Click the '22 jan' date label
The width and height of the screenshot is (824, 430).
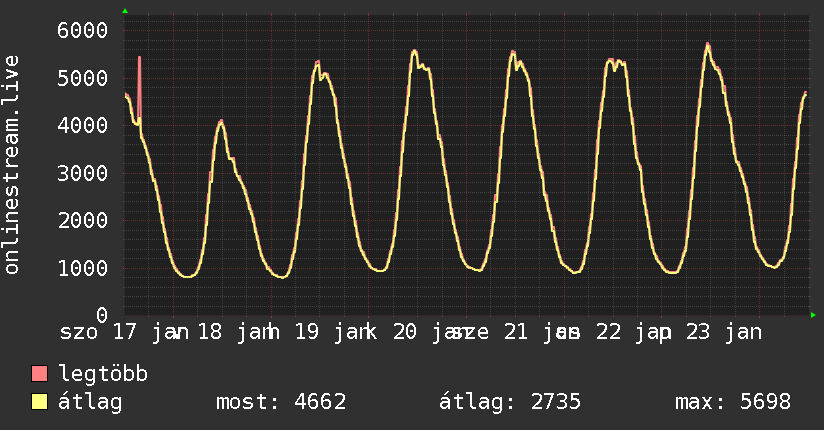point(634,332)
